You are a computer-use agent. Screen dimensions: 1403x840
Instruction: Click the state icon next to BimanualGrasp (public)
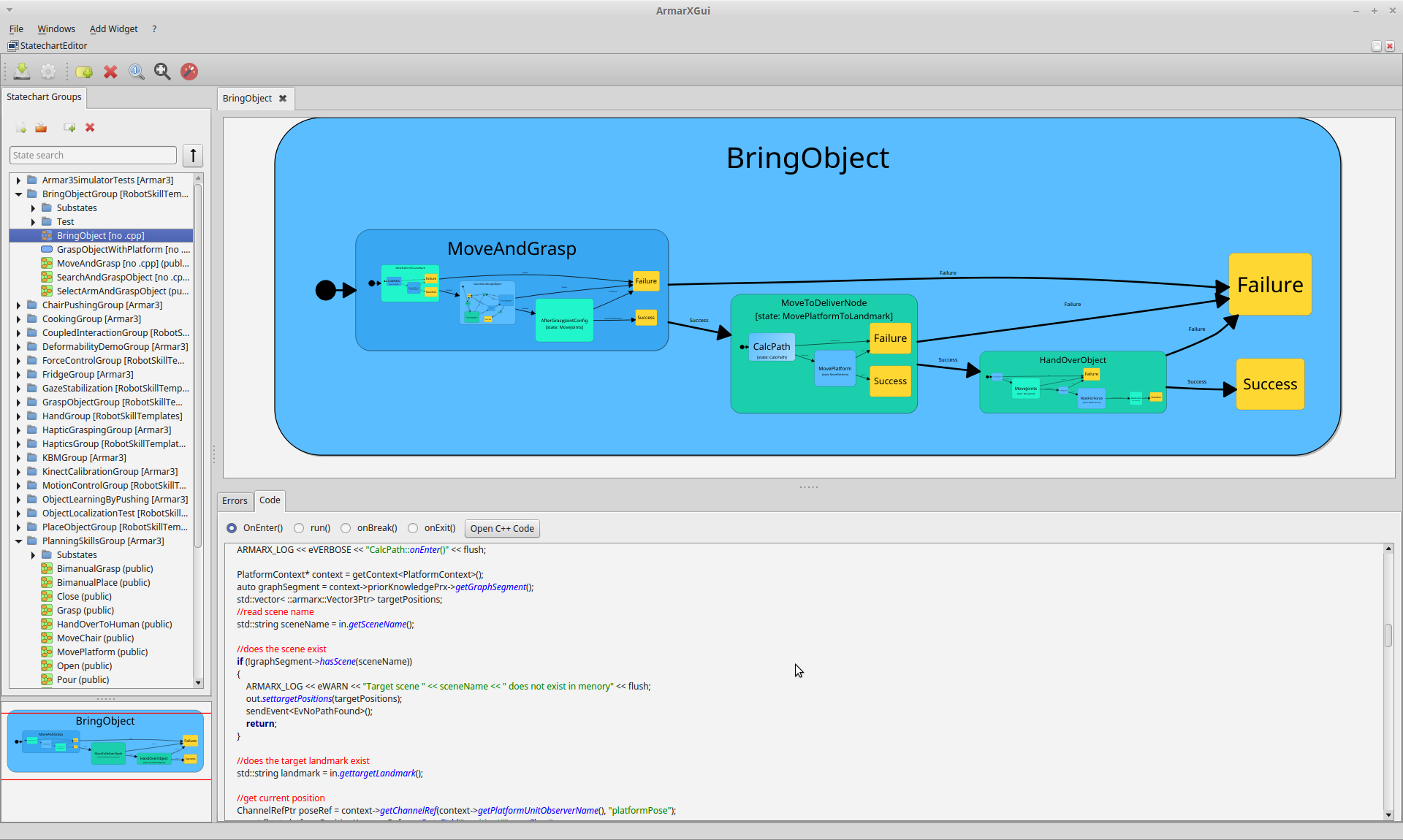tap(47, 568)
